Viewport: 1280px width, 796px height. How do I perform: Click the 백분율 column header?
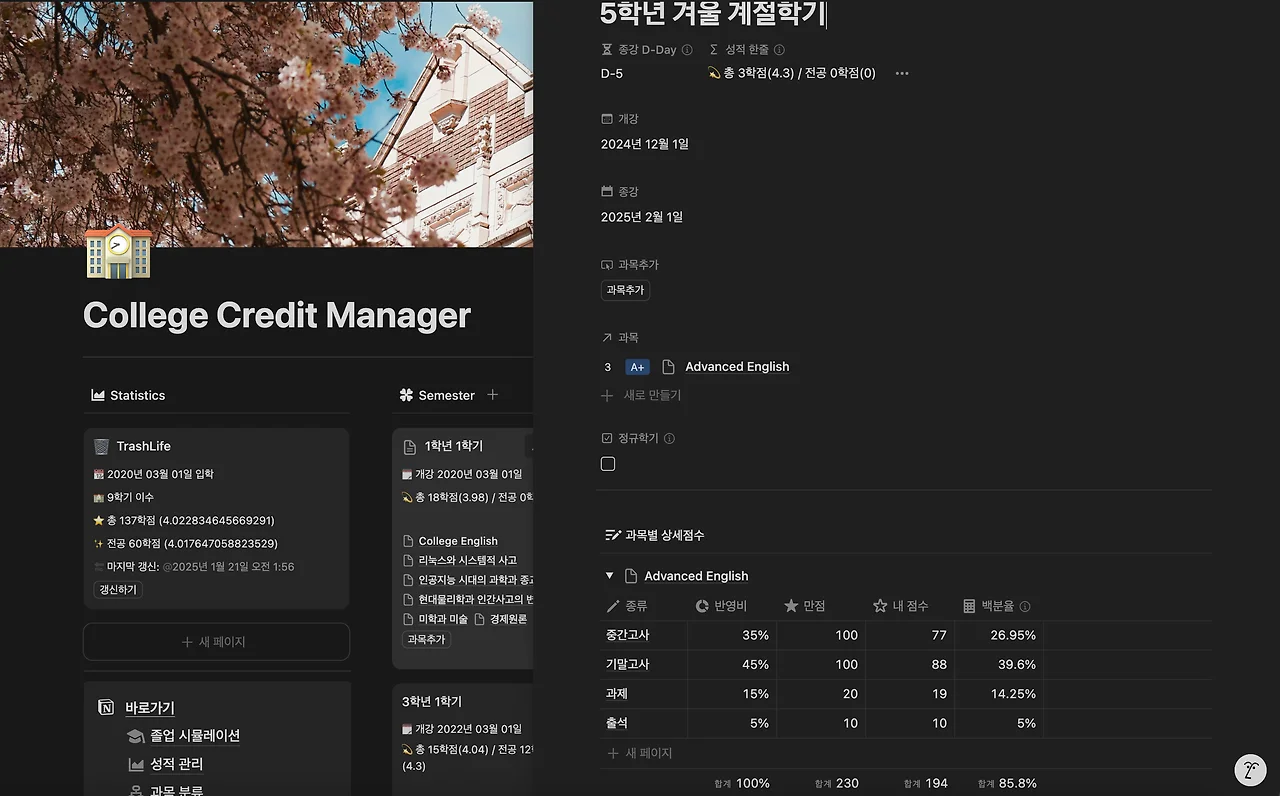pos(999,606)
